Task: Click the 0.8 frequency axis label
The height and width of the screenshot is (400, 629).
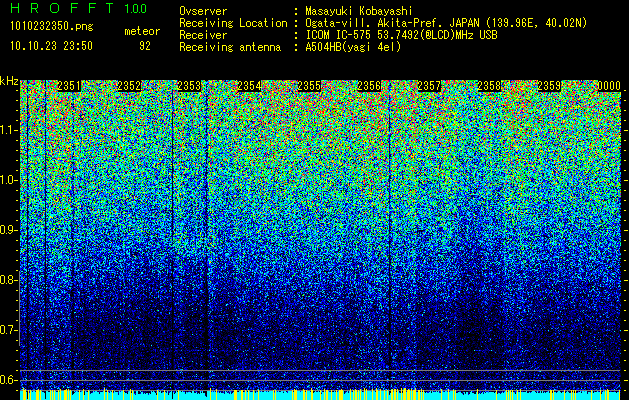Action: pos(8,280)
